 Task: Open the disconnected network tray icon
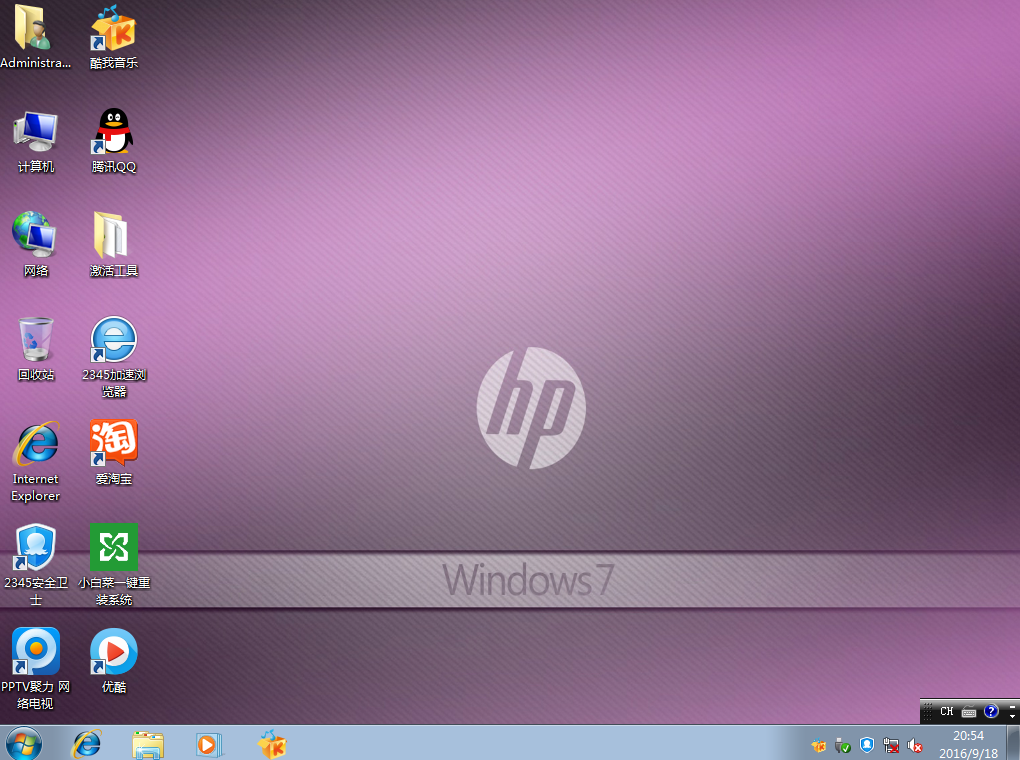coord(891,746)
